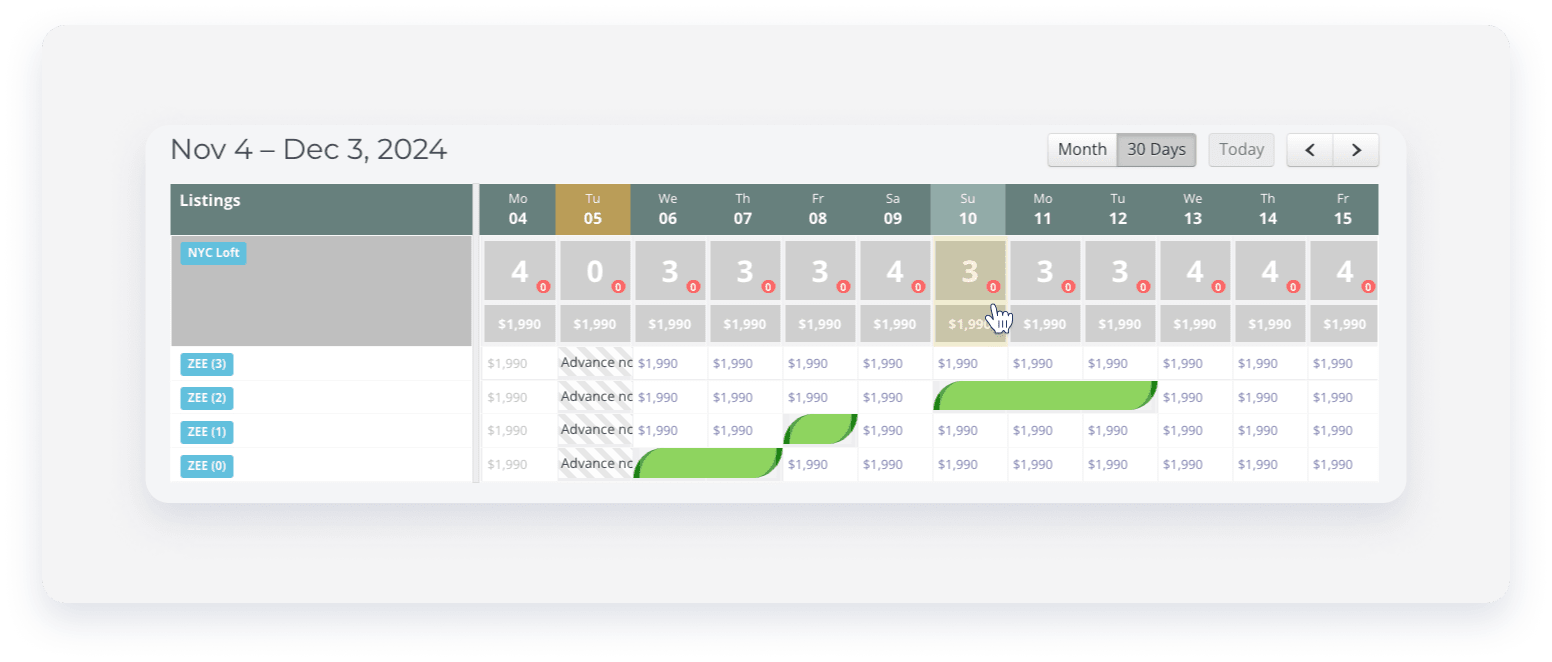Select the Sa 09 date header
The height and width of the screenshot is (662, 1552).
click(893, 209)
